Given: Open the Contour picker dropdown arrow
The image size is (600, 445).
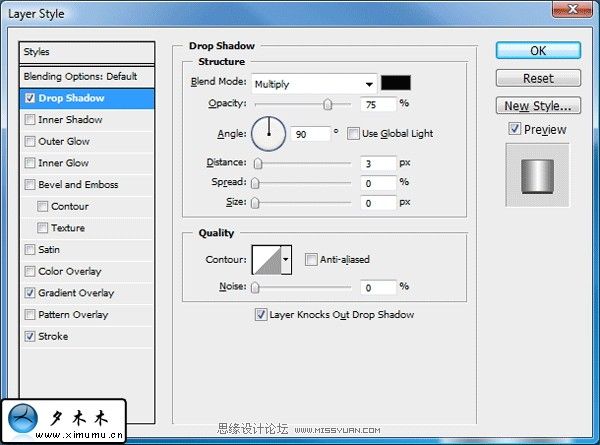Looking at the screenshot, I should [286, 260].
